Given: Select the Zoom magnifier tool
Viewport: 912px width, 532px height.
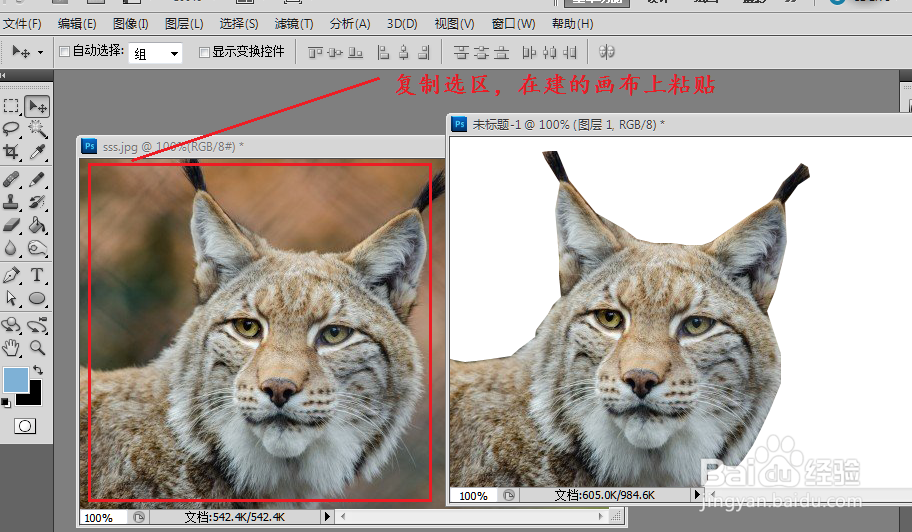Looking at the screenshot, I should (37, 348).
